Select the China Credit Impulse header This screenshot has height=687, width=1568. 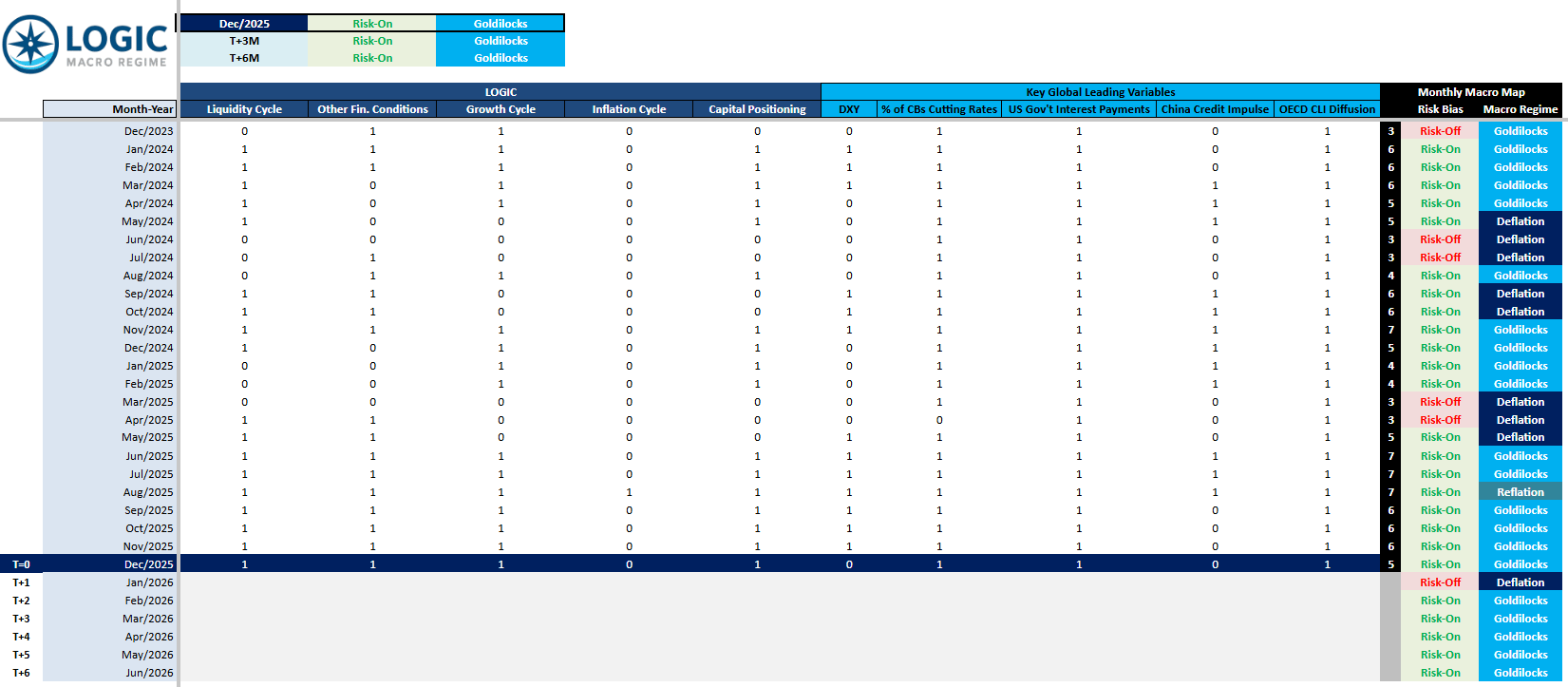pos(1215,109)
